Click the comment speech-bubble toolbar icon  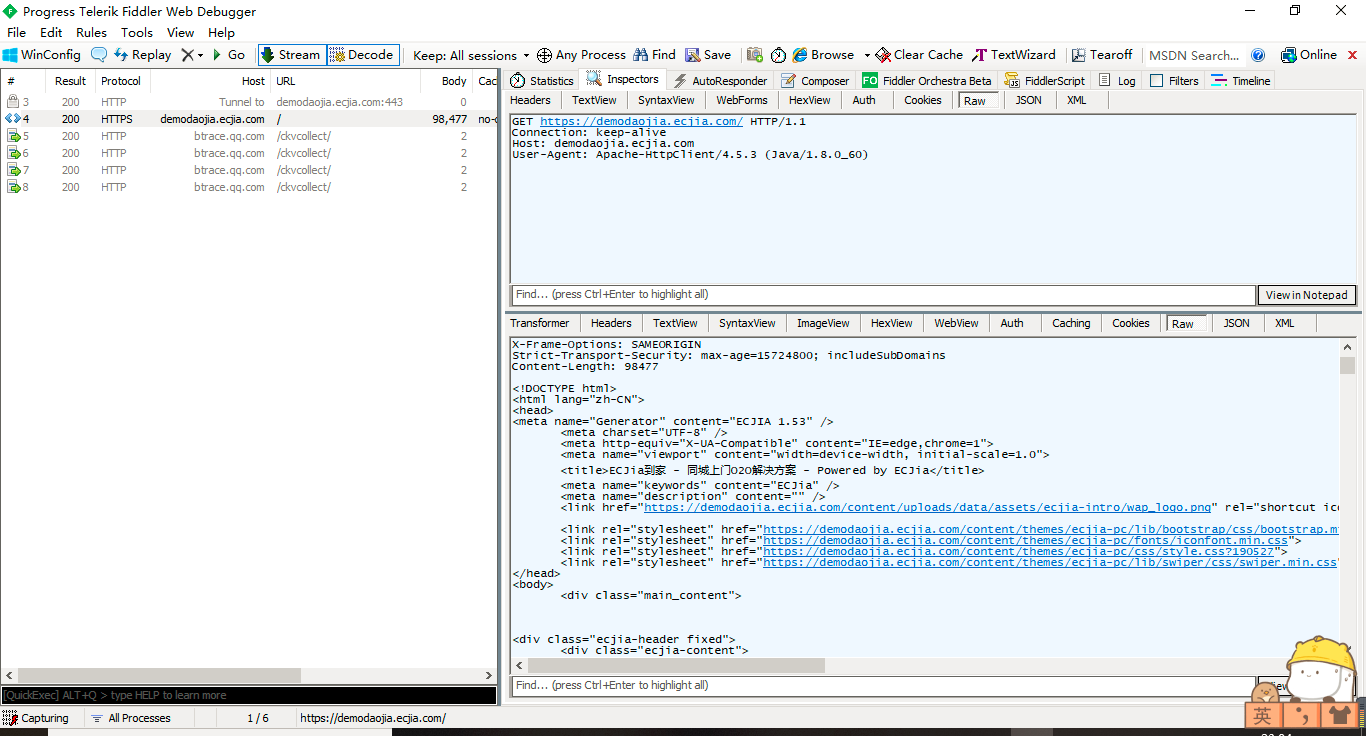tap(99, 55)
